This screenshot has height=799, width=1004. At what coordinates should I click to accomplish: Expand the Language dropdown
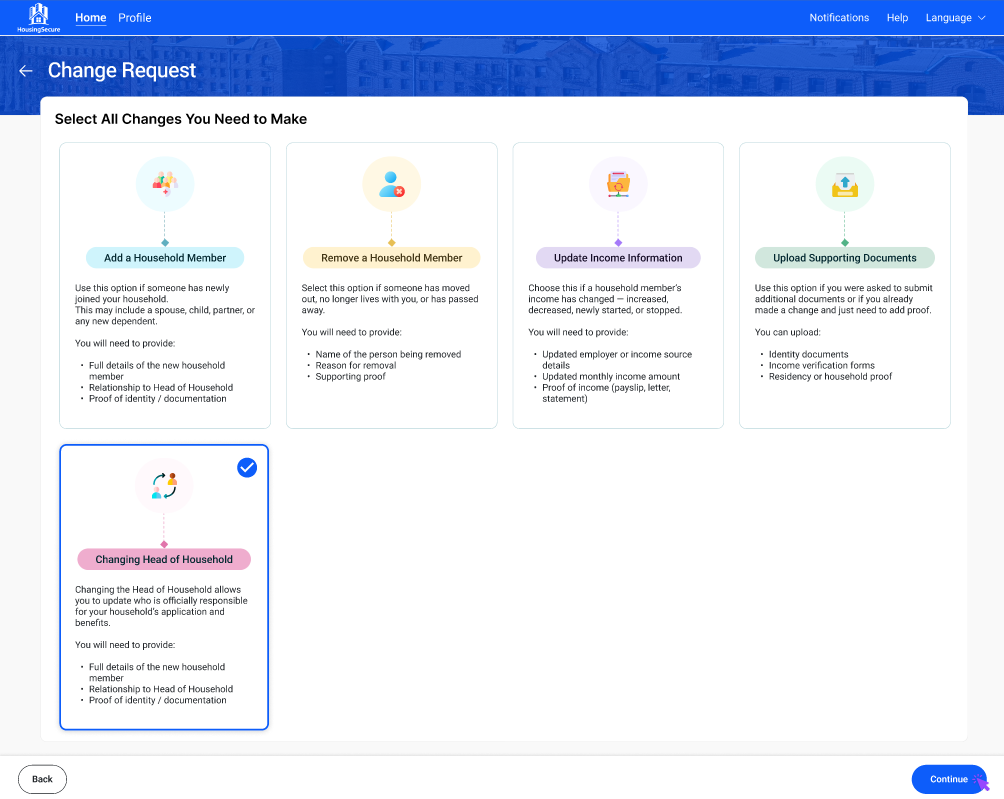click(x=955, y=18)
